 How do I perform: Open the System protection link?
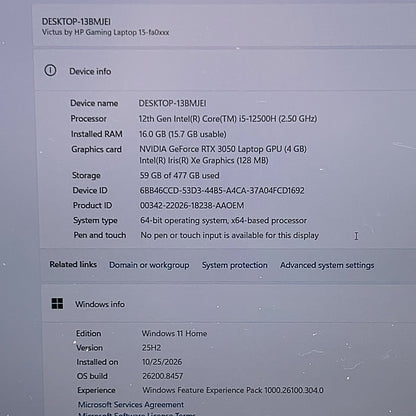[x=234, y=265]
